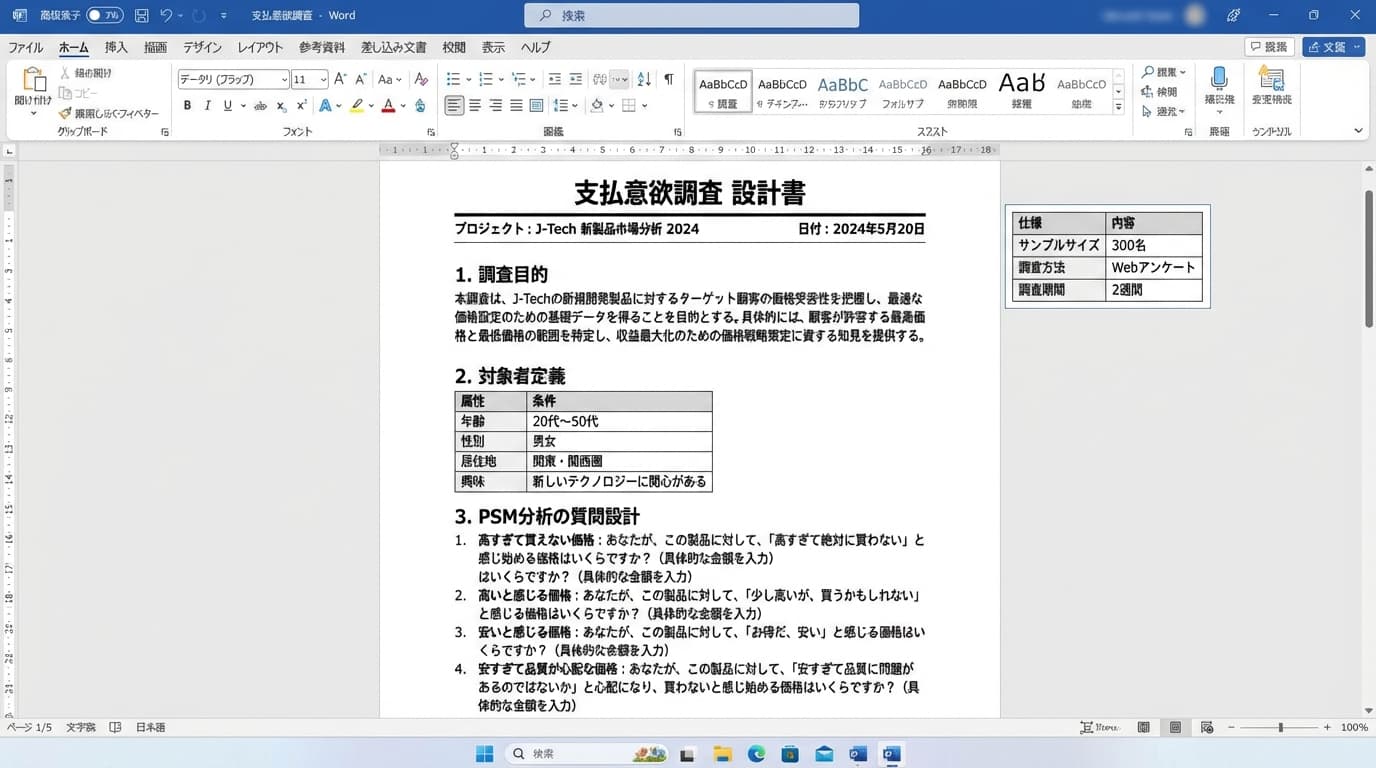This screenshot has height=768, width=1376.
Task: Open the Sort dialog from the ribbon
Action: pos(643,78)
